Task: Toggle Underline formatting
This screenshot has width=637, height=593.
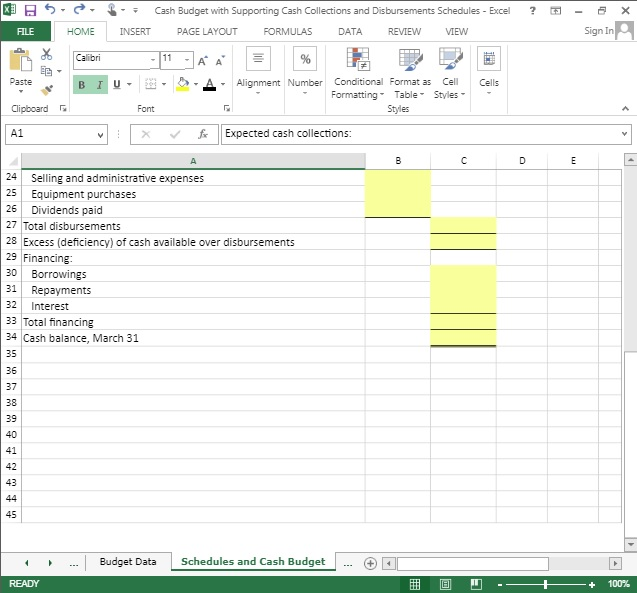Action: click(117, 84)
